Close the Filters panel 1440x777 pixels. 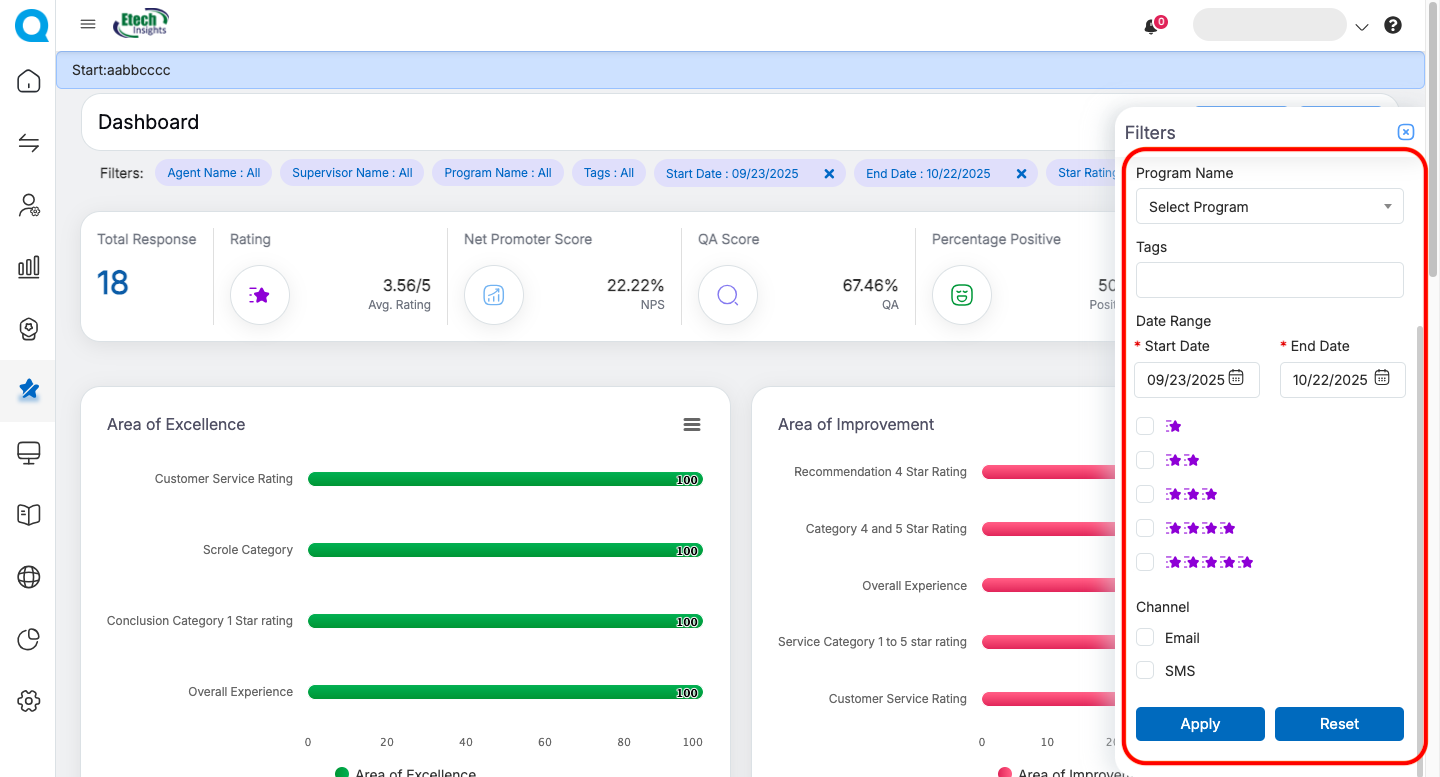pos(1405,132)
